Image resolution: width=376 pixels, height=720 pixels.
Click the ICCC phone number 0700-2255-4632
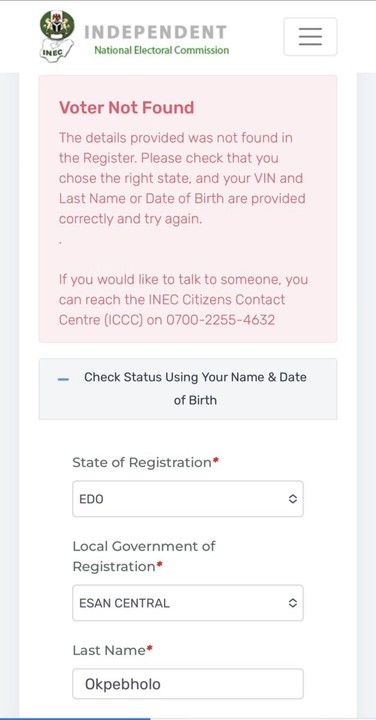(220, 320)
